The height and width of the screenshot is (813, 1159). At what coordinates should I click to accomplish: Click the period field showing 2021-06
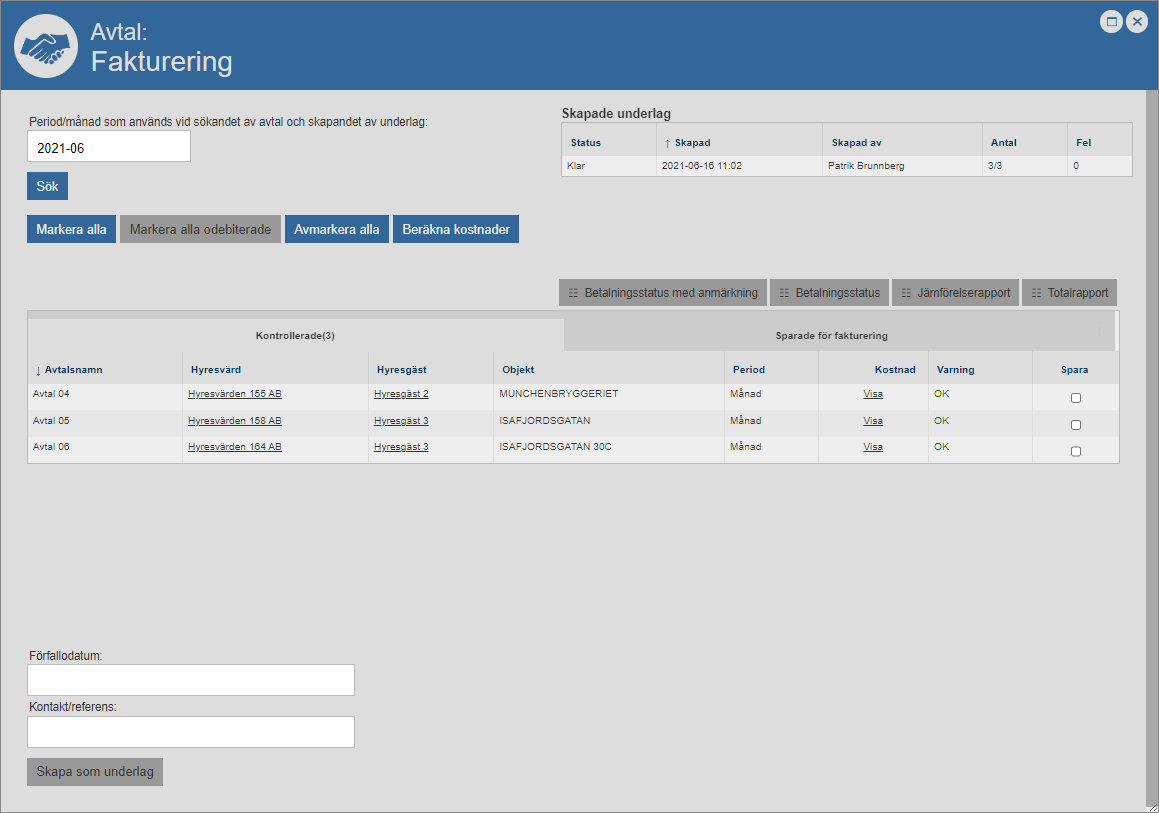click(109, 147)
